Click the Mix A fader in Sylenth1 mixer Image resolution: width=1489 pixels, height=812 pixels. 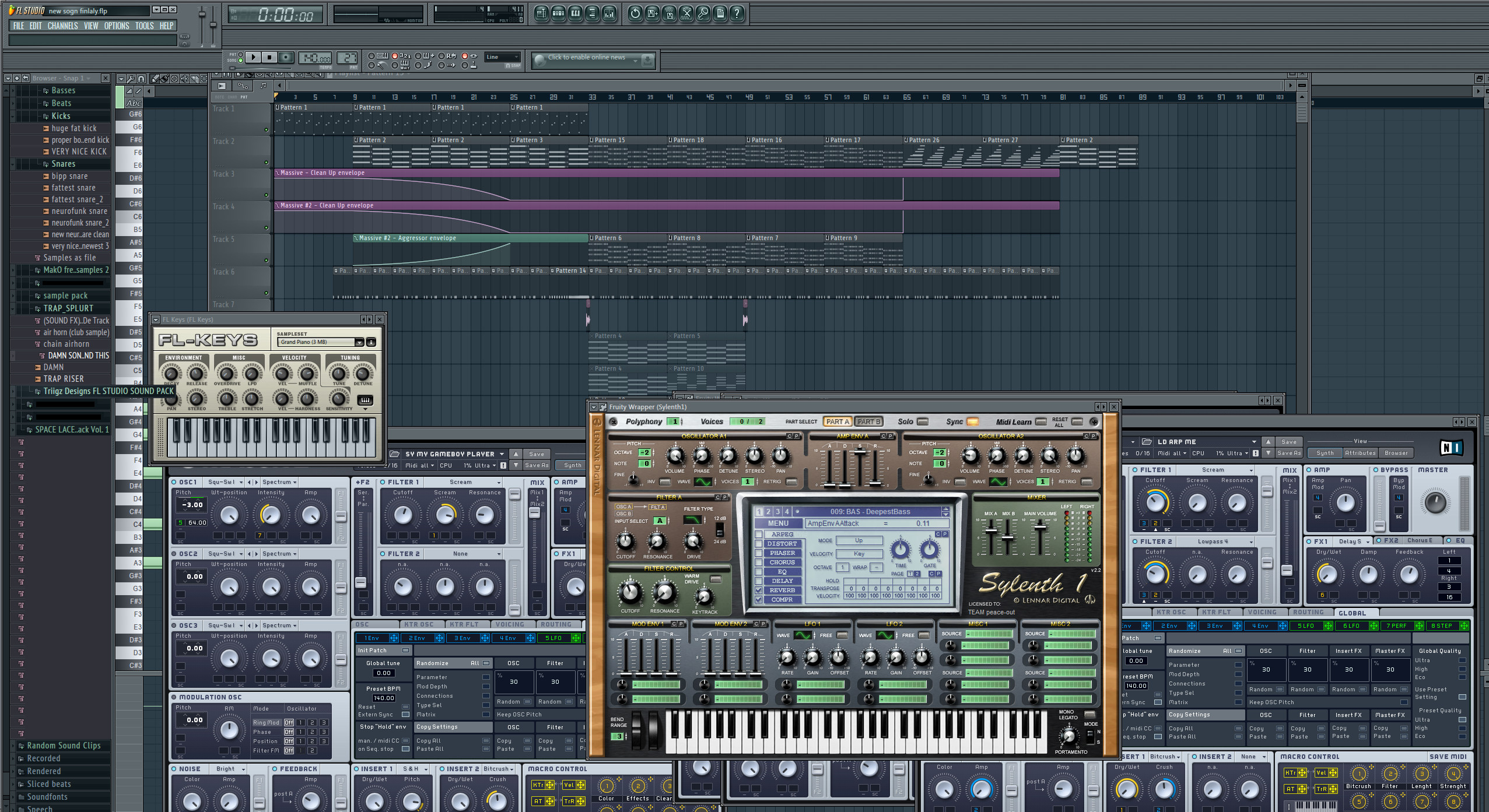(x=991, y=530)
